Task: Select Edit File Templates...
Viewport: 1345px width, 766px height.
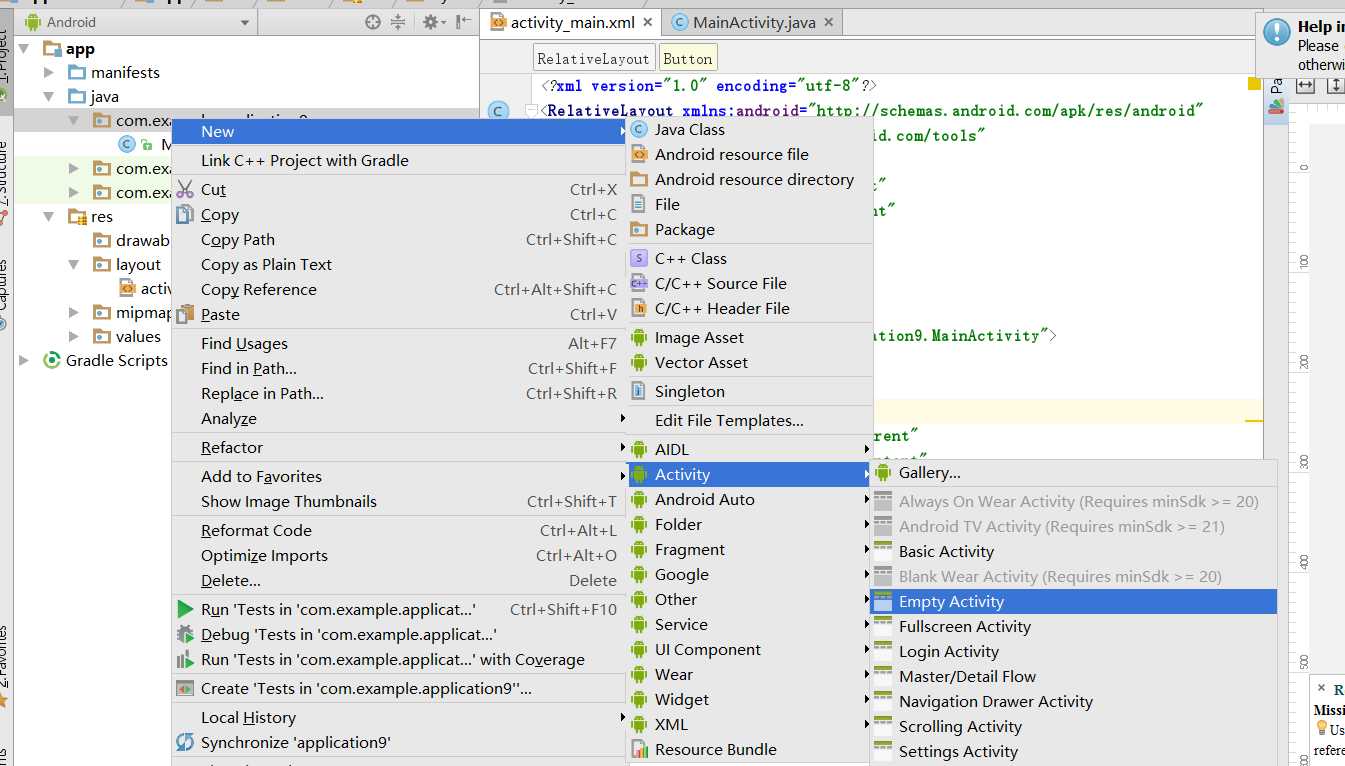Action: click(749, 420)
